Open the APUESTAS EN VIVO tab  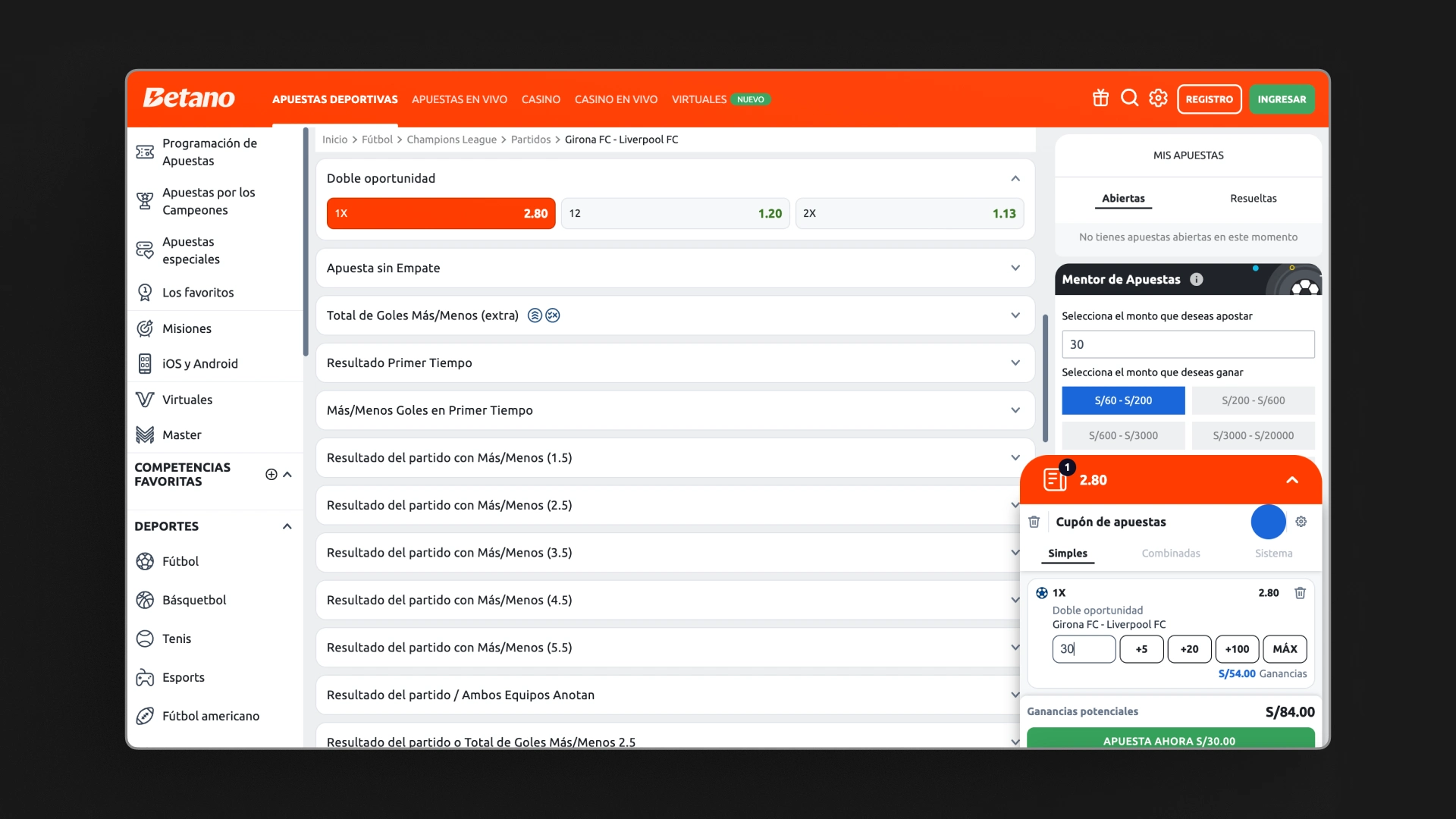(460, 99)
